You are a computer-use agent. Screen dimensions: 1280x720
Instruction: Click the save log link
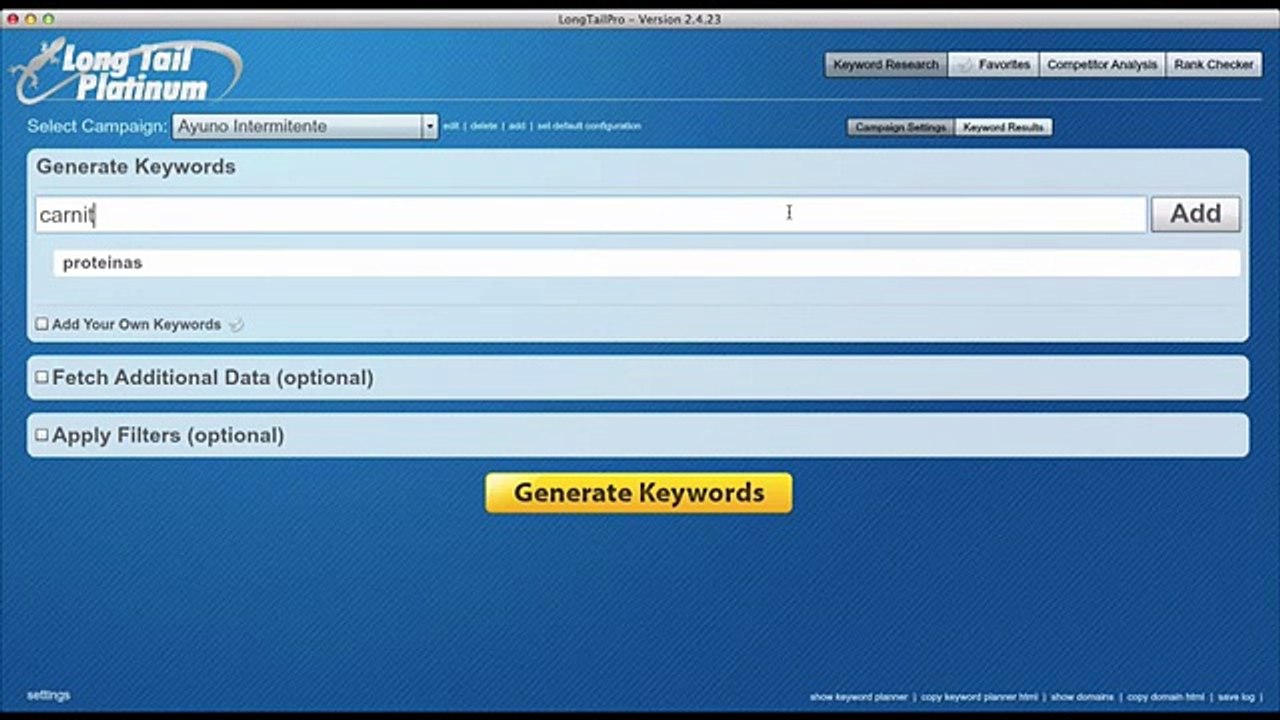pos(1236,697)
